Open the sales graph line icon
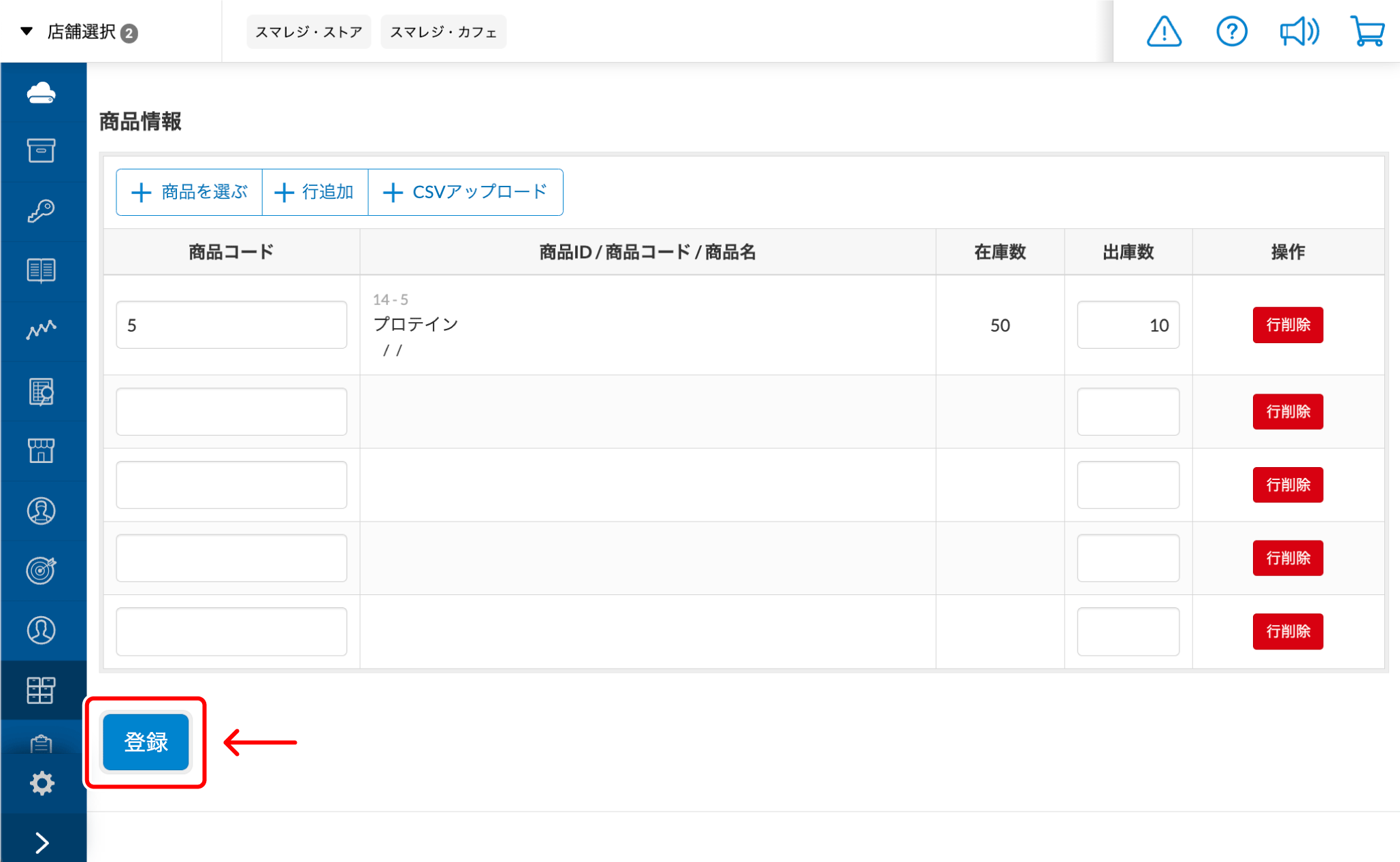This screenshot has height=862, width=1400. pos(41,330)
